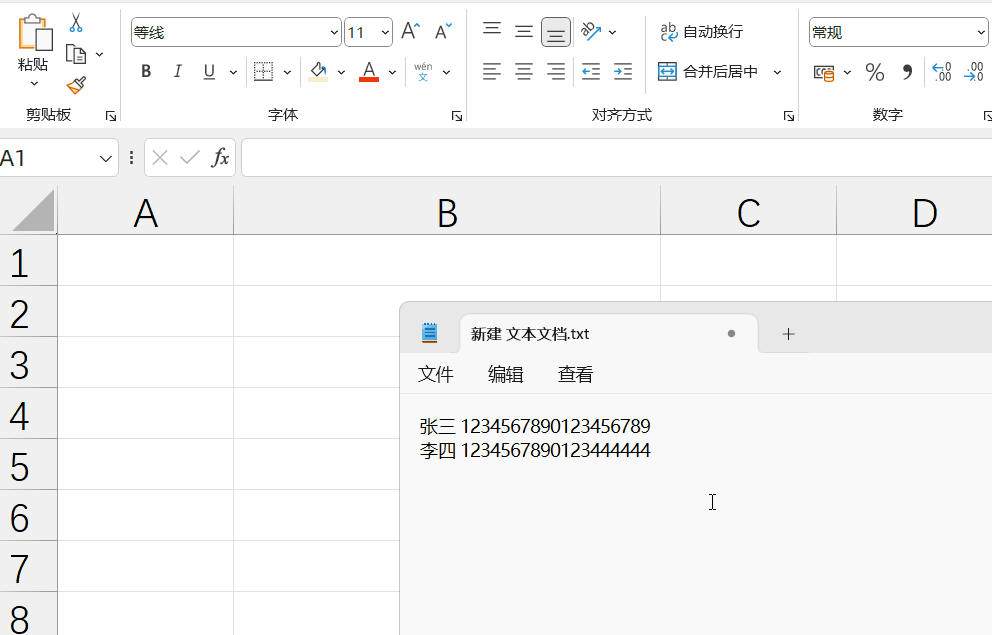Click the Paste clipboard icon

pos(35,33)
